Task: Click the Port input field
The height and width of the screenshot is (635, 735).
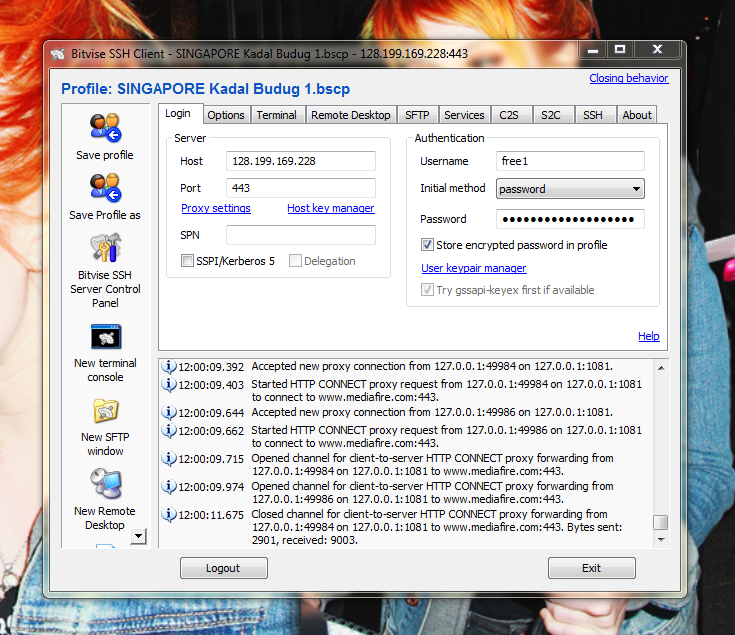Action: 301,188
